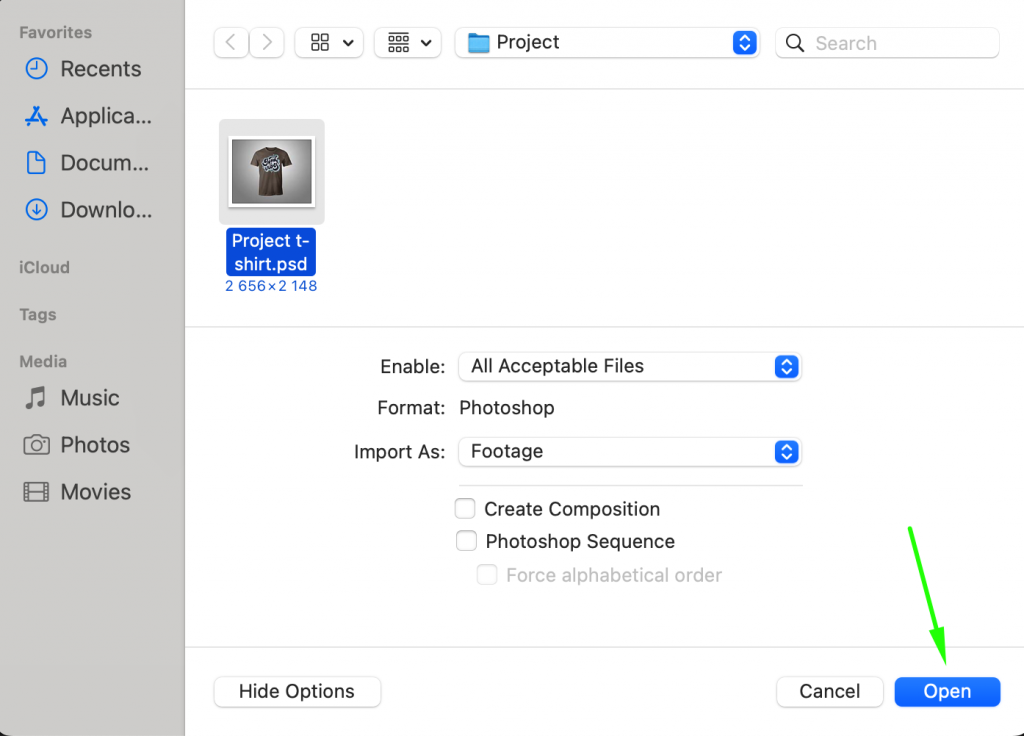Image resolution: width=1024 pixels, height=736 pixels.
Task: Tick the Photoshop Sequence checkbox
Action: [x=466, y=541]
